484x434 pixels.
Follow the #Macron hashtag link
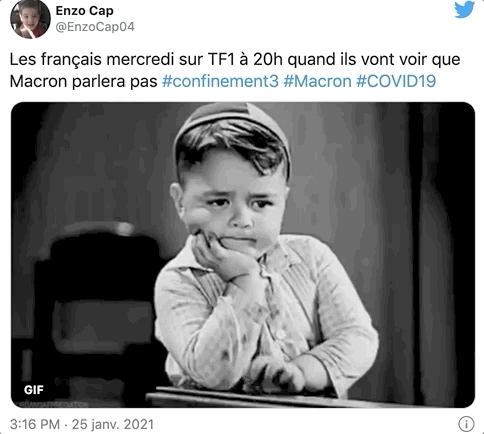317,81
